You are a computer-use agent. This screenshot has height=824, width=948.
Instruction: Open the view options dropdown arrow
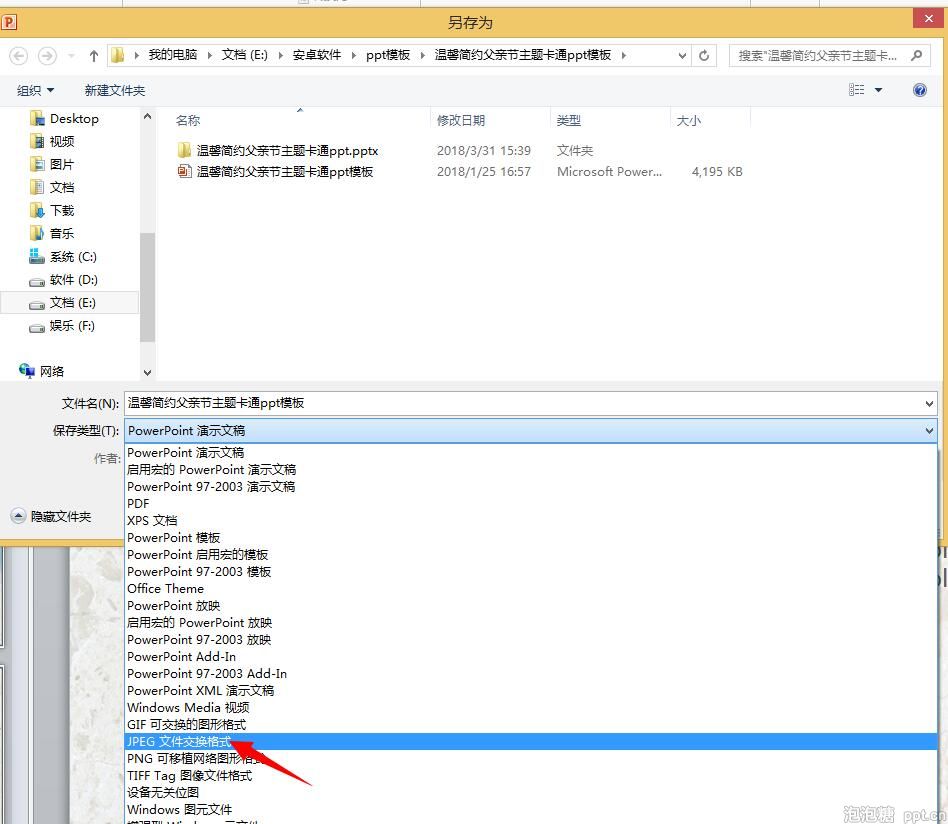coord(878,90)
